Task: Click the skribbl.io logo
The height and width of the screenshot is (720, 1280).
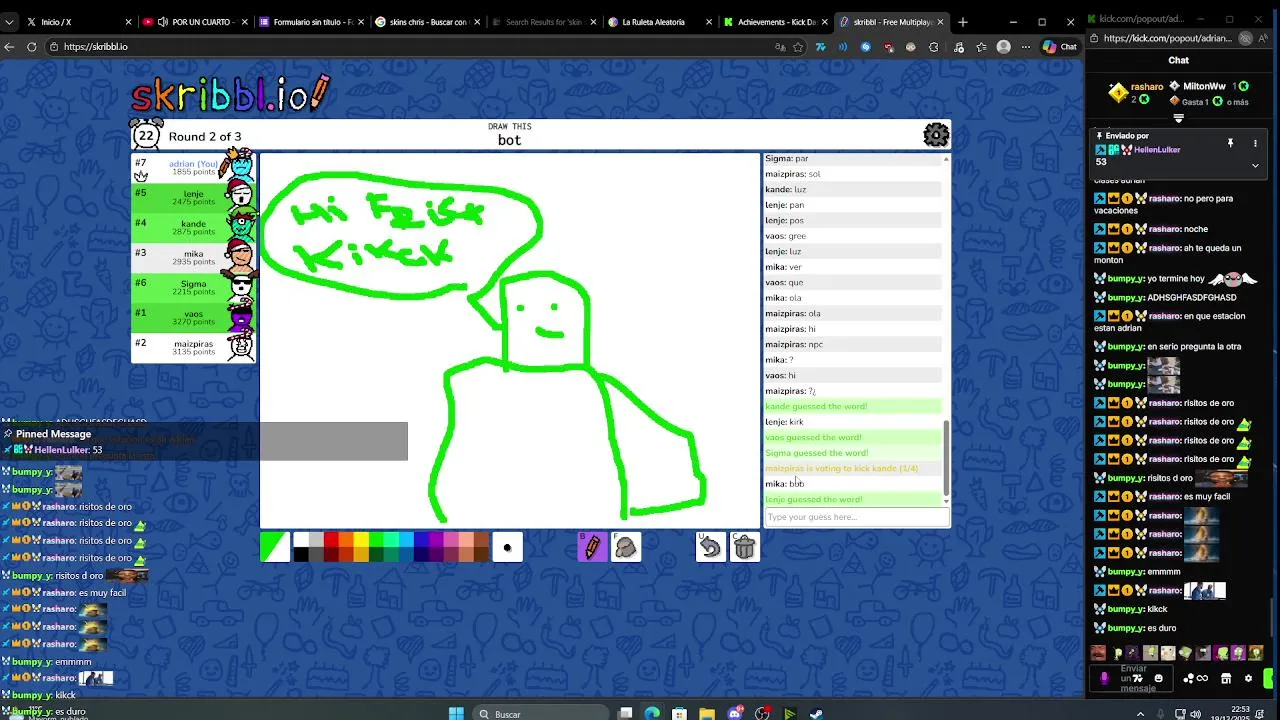Action: point(230,95)
